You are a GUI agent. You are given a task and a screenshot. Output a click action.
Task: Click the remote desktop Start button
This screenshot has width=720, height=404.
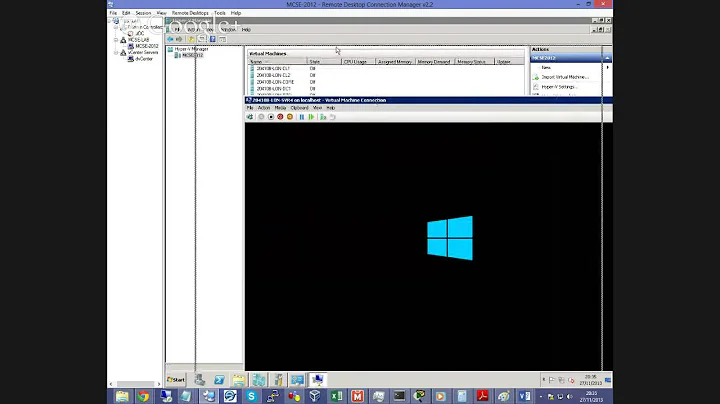click(x=176, y=380)
